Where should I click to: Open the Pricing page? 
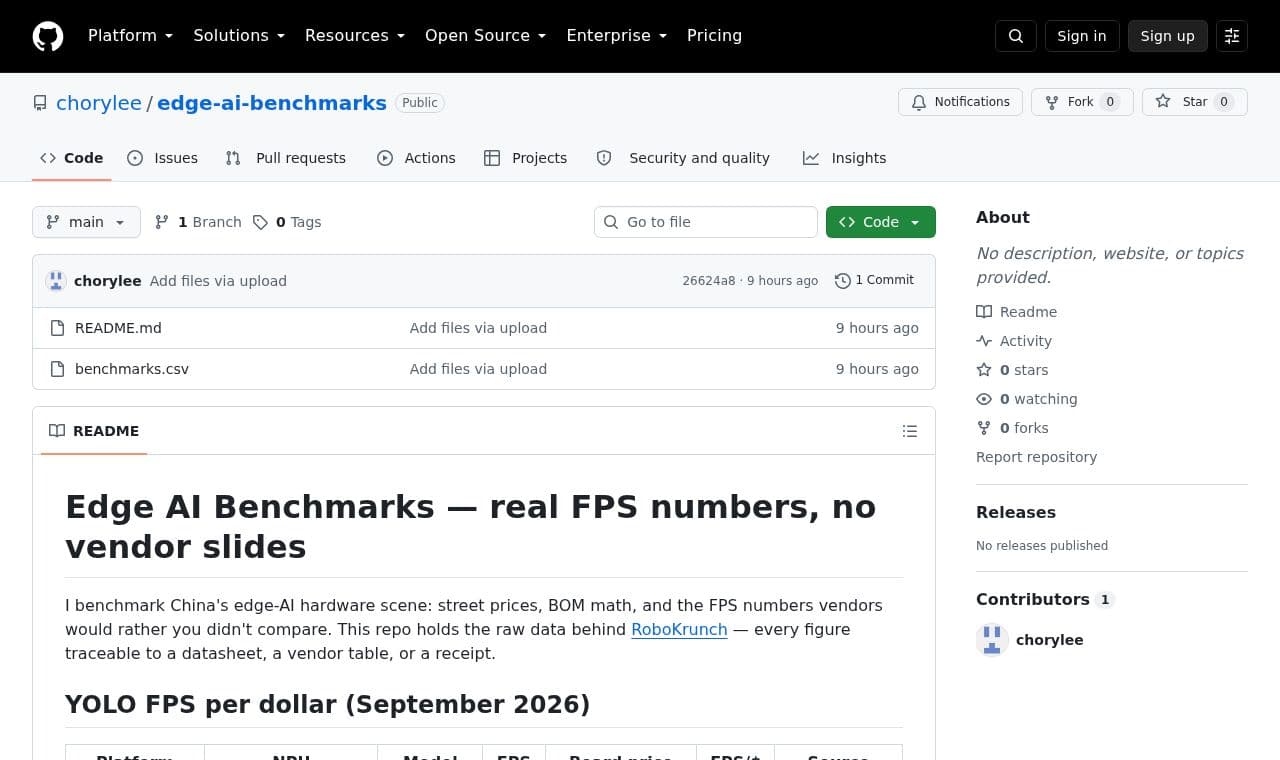[x=714, y=36]
